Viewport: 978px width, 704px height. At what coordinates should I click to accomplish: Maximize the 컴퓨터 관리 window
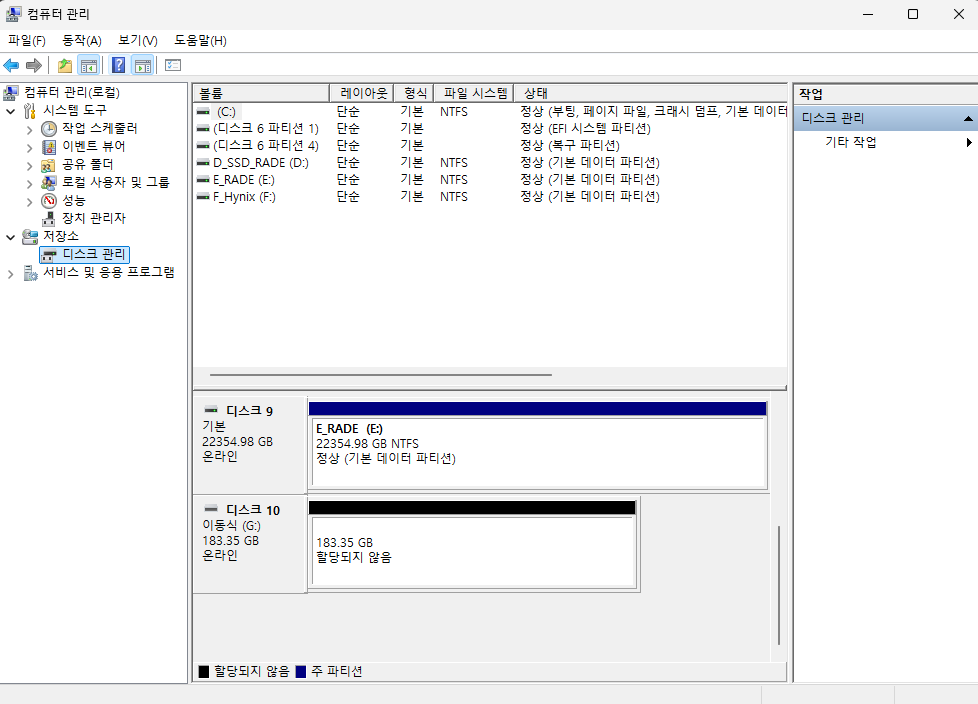[x=913, y=14]
